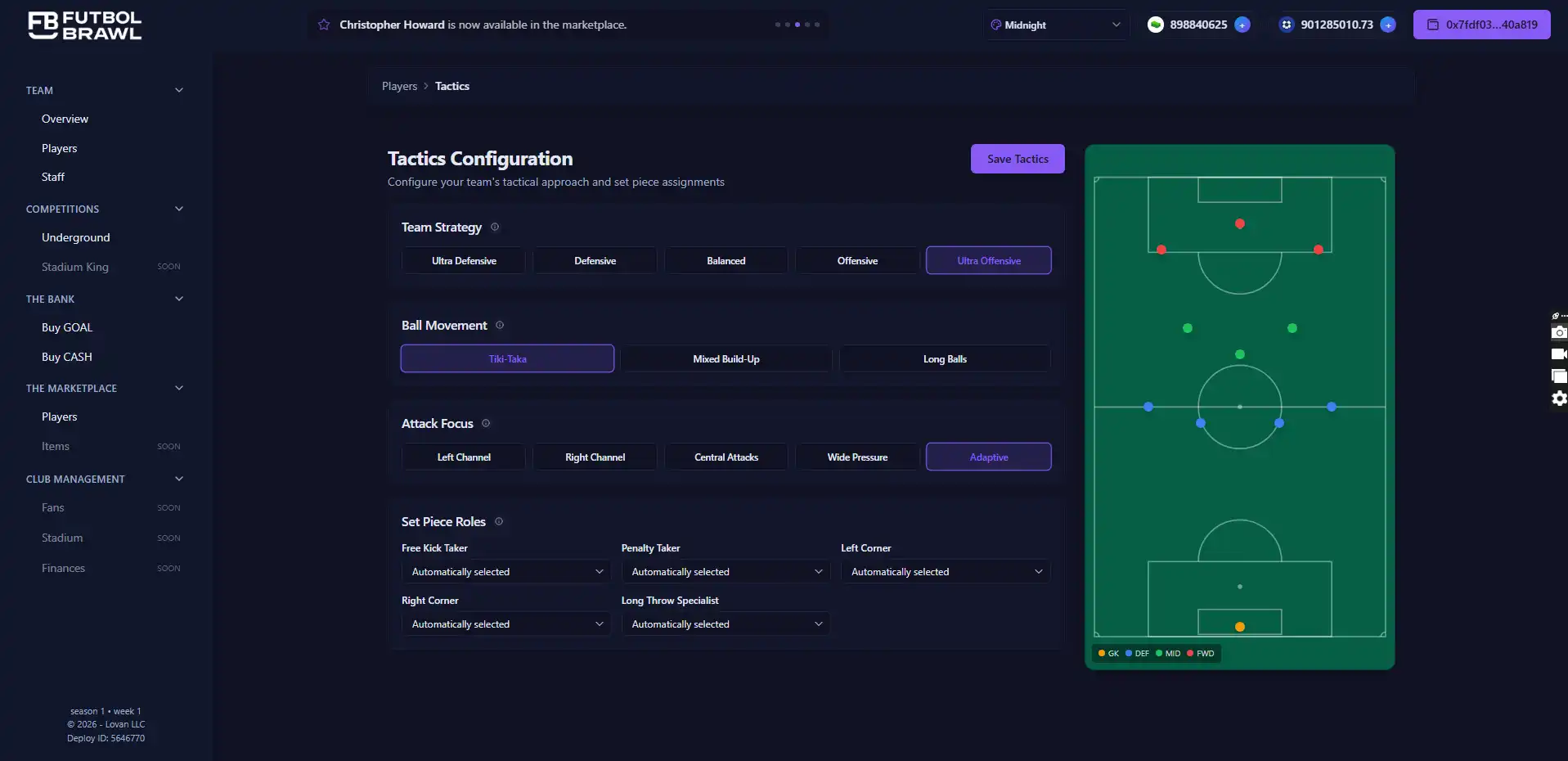
Task: Click the wallet address 0x7fdf03...40a819 button
Action: pyautogui.click(x=1481, y=25)
